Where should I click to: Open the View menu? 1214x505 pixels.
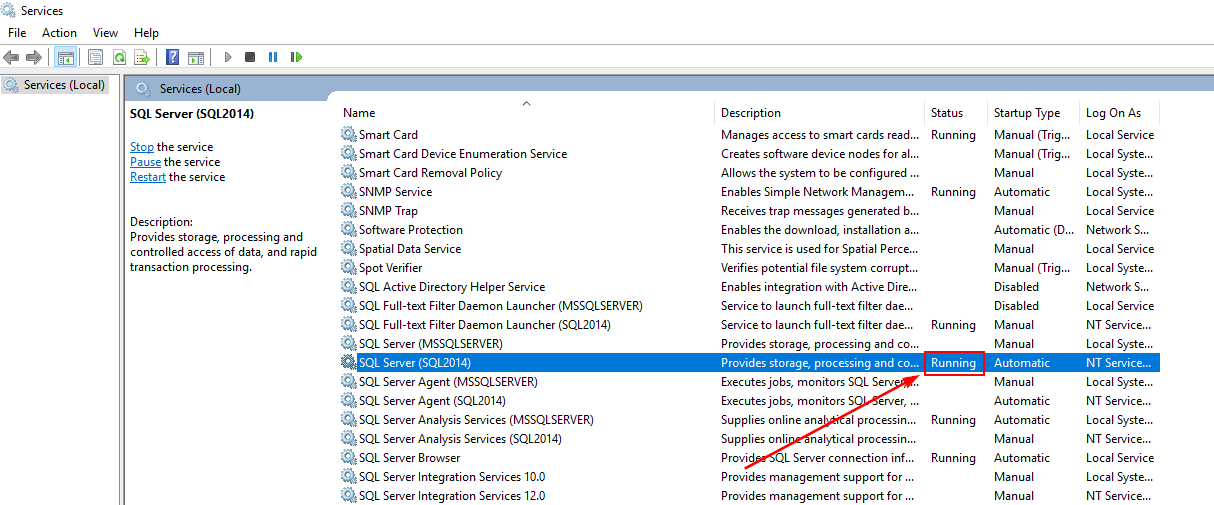[105, 33]
